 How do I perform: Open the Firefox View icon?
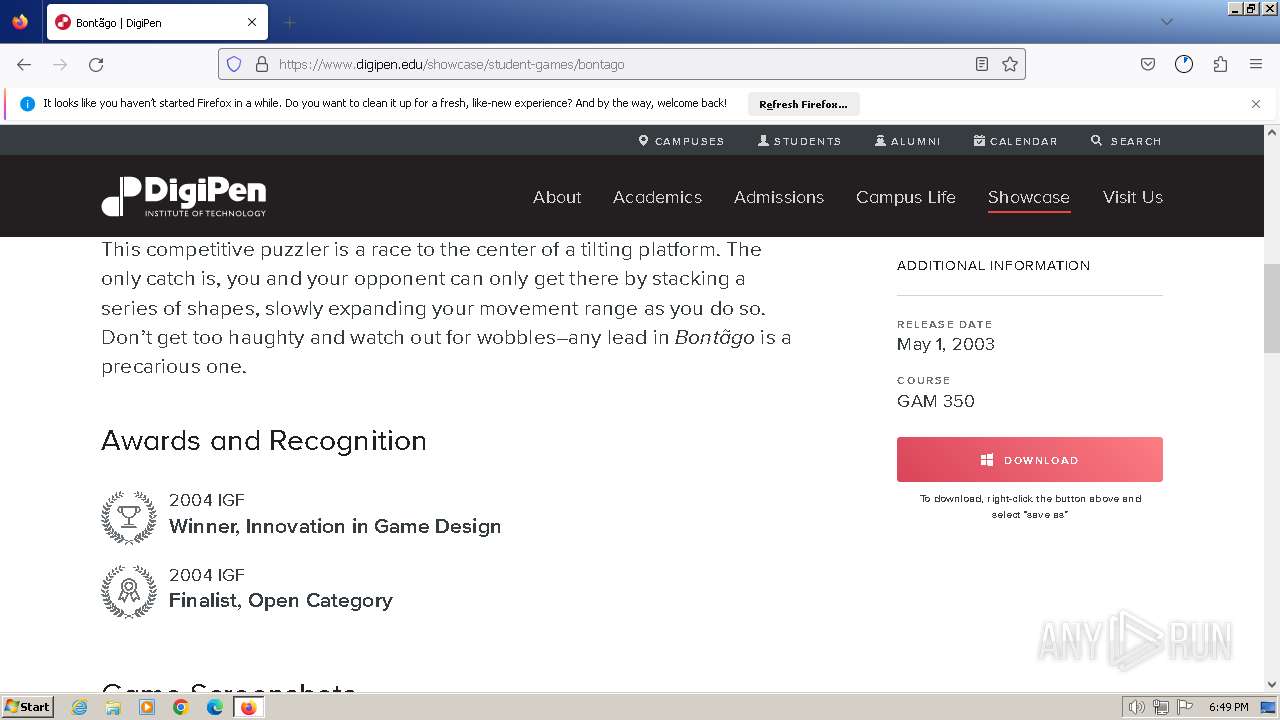point(20,22)
